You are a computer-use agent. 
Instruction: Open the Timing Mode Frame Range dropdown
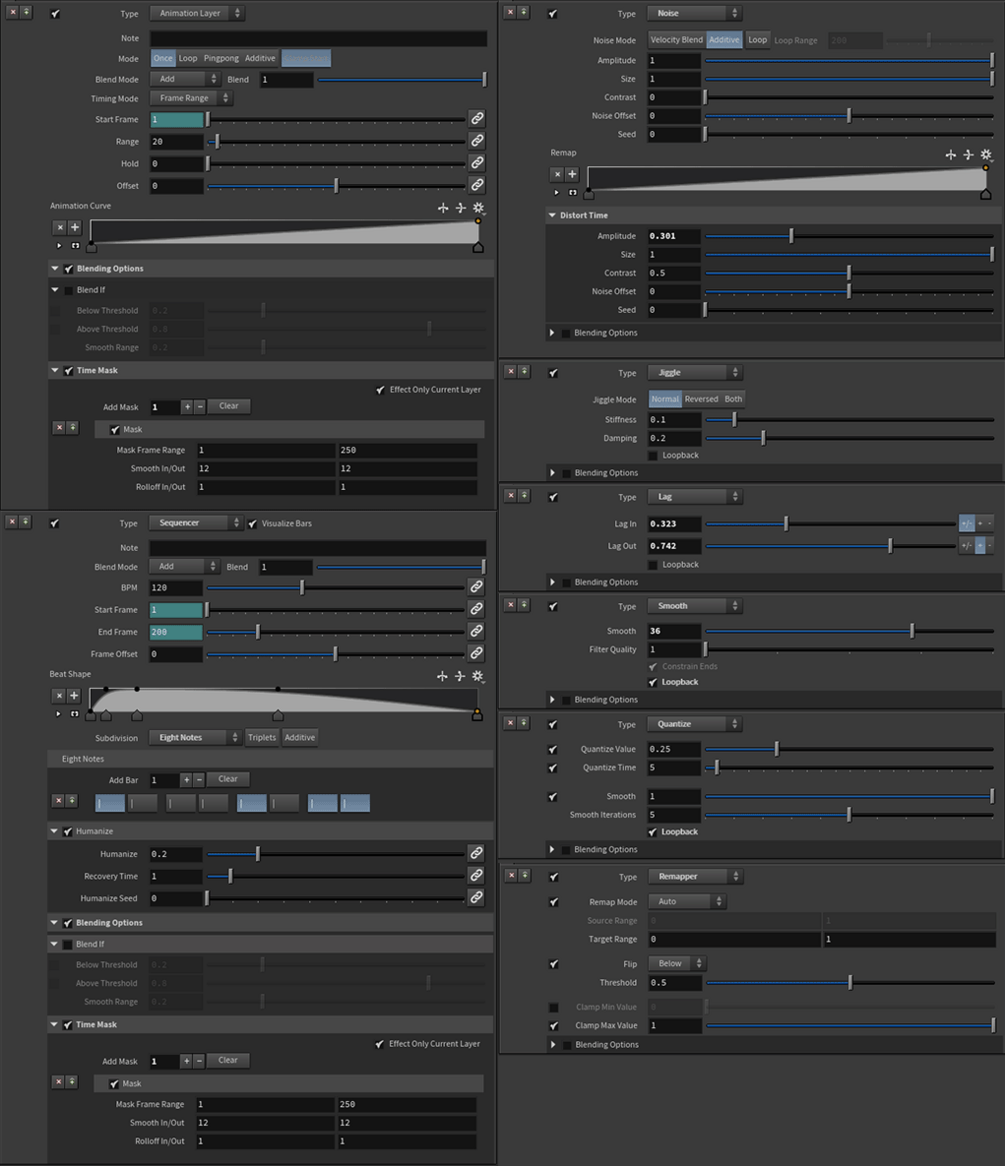191,97
